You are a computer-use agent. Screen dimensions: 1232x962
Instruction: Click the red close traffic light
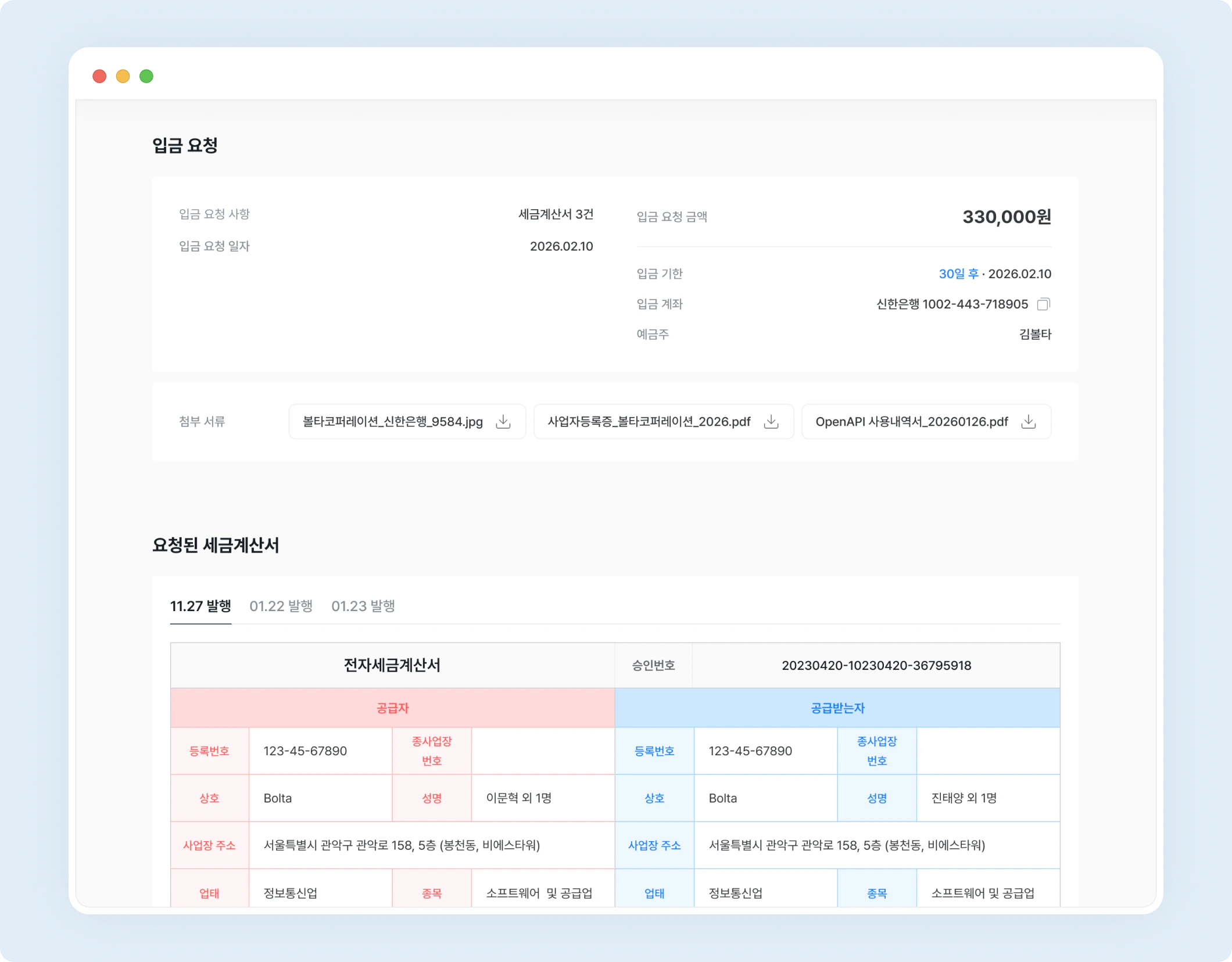99,76
